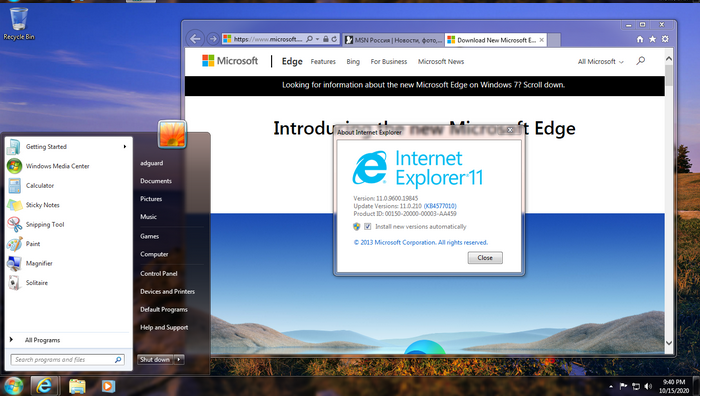Open Windows Explorer taskbar icon

click(77, 385)
